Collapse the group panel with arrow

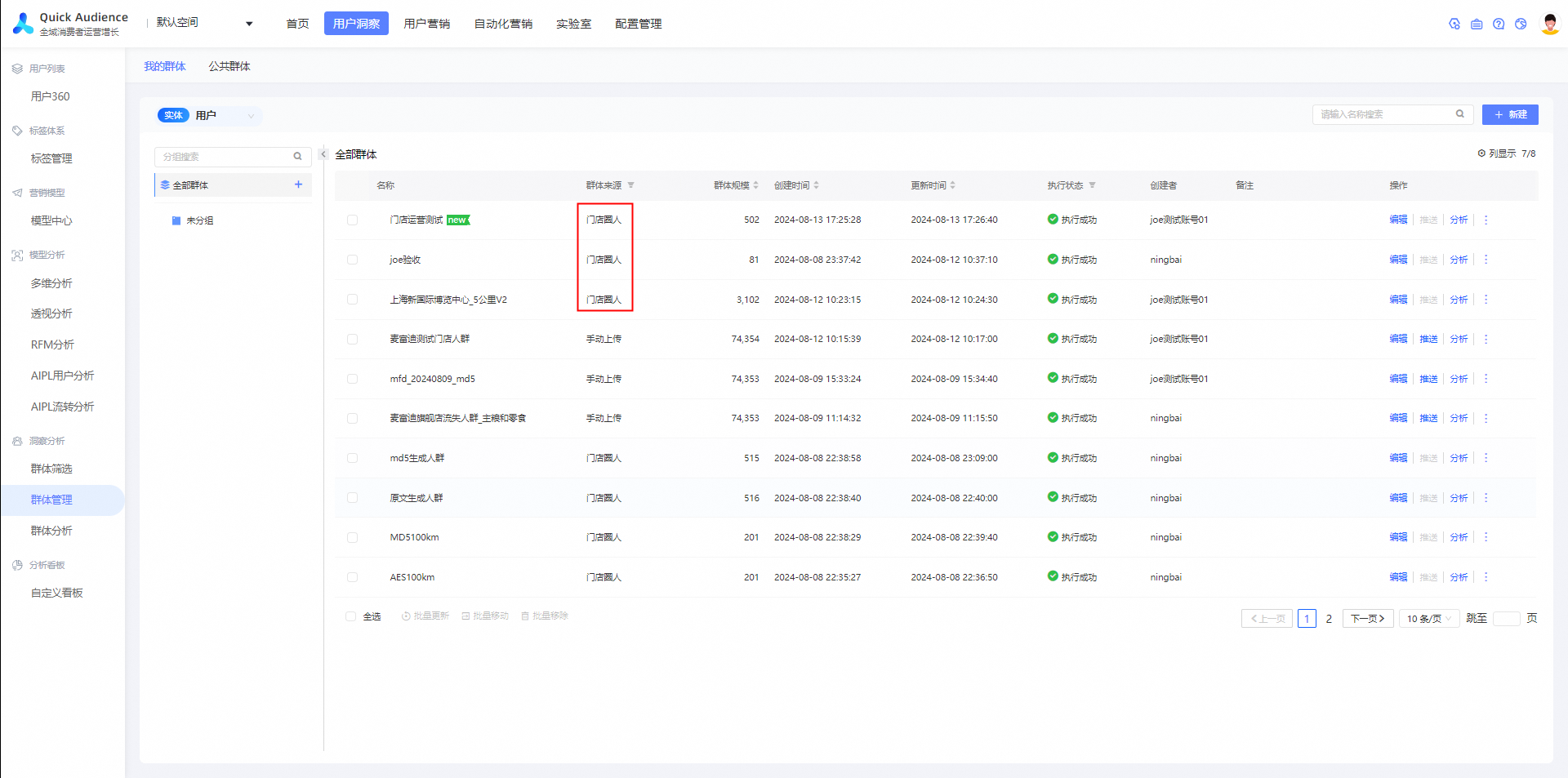[323, 153]
